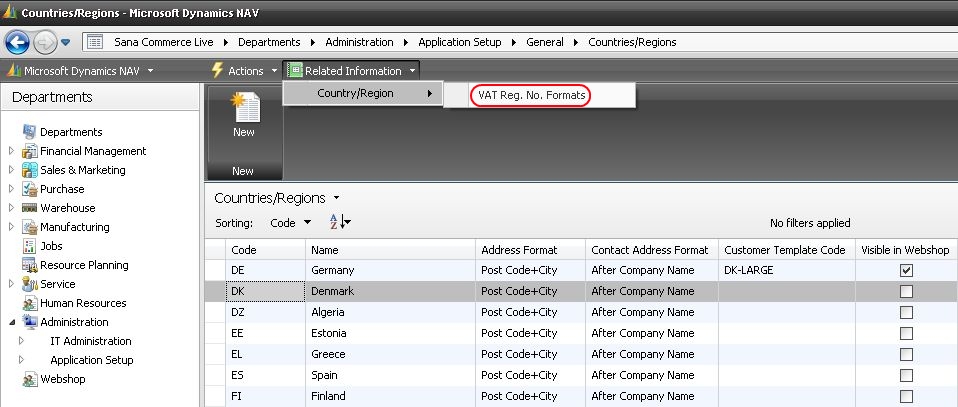This screenshot has width=958, height=407.
Task: Expand the IT Administration tree node
Action: 21,340
